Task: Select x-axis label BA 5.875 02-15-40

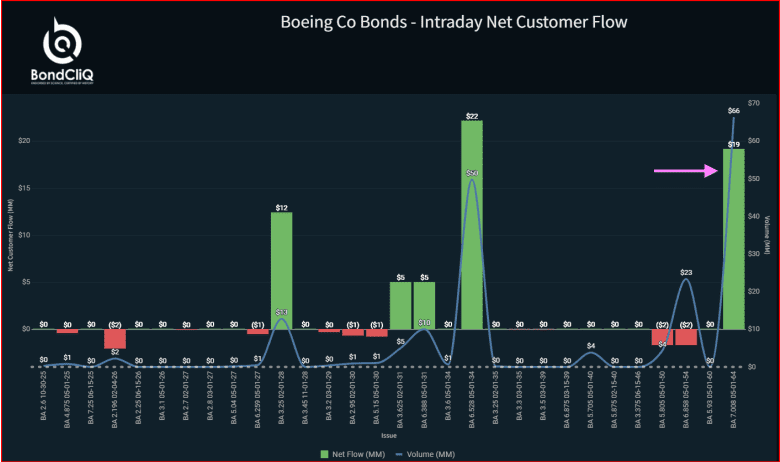Action: coord(615,399)
